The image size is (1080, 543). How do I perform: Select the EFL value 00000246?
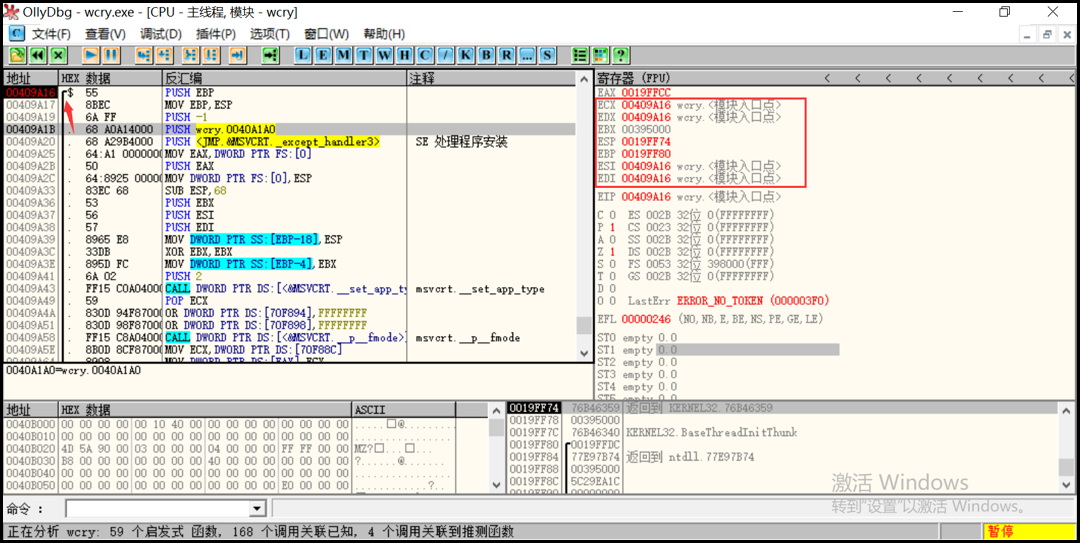tap(646, 320)
